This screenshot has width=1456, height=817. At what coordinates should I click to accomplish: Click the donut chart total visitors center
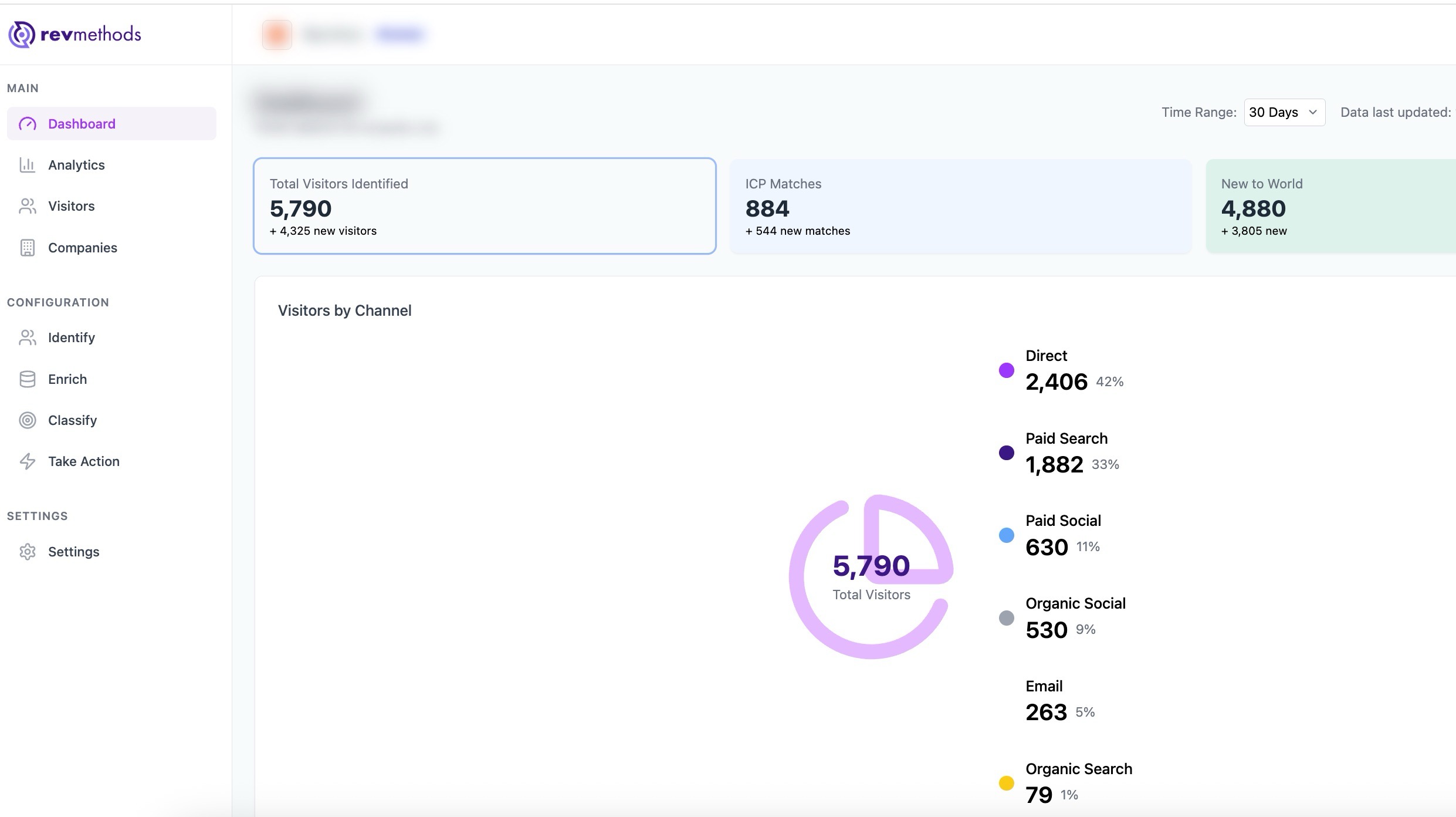tap(871, 576)
